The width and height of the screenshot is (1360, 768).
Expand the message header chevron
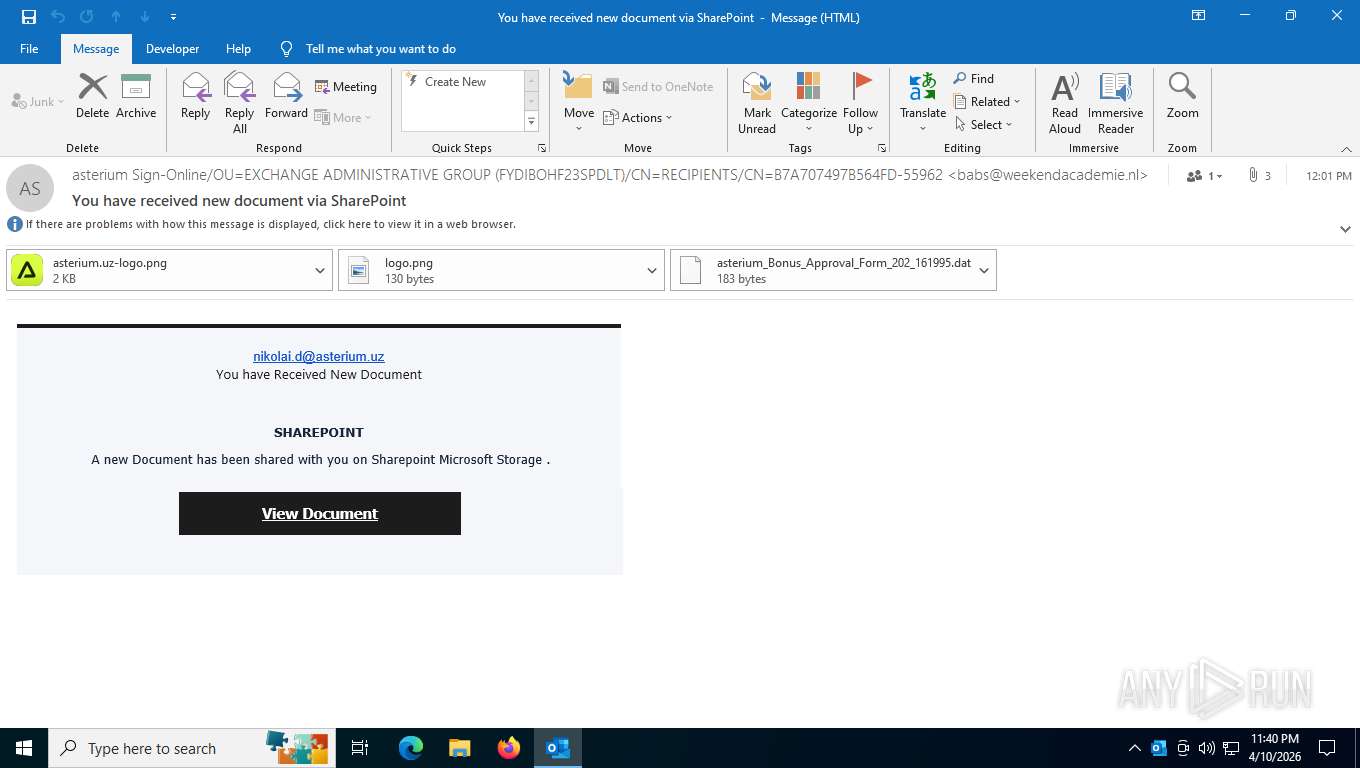(1345, 229)
